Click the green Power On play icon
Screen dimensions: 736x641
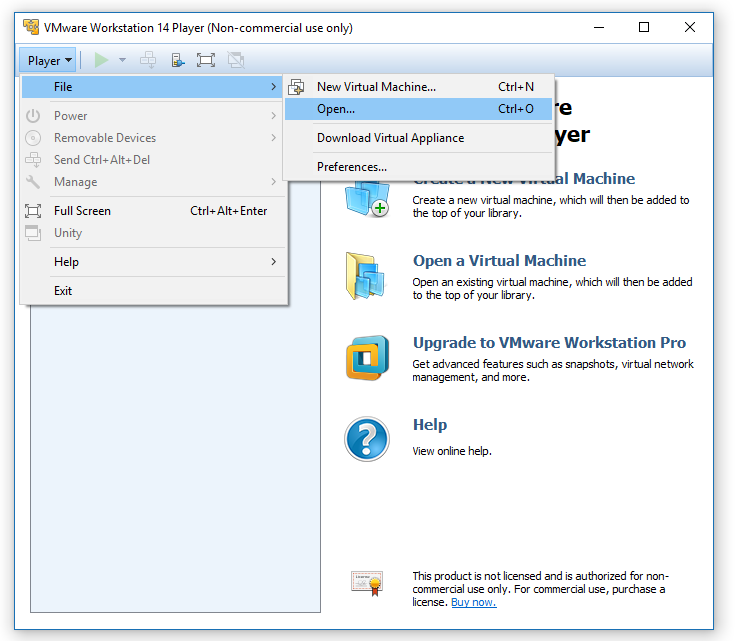101,60
